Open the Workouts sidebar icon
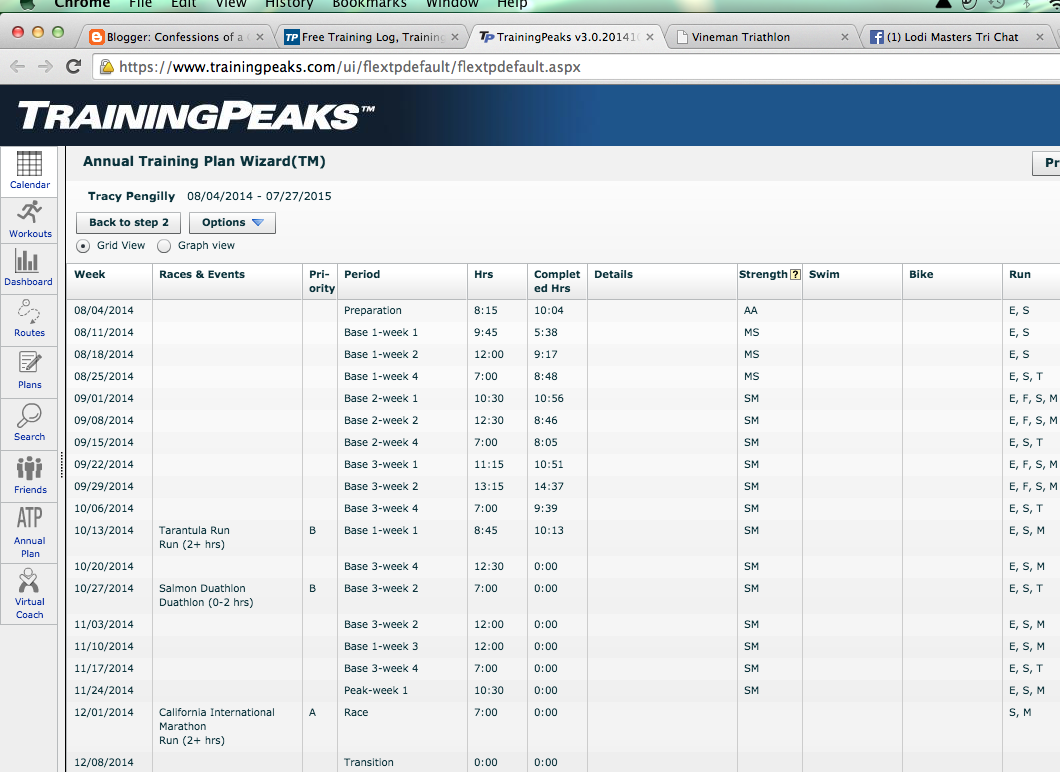The width and height of the screenshot is (1060, 772). (x=29, y=220)
